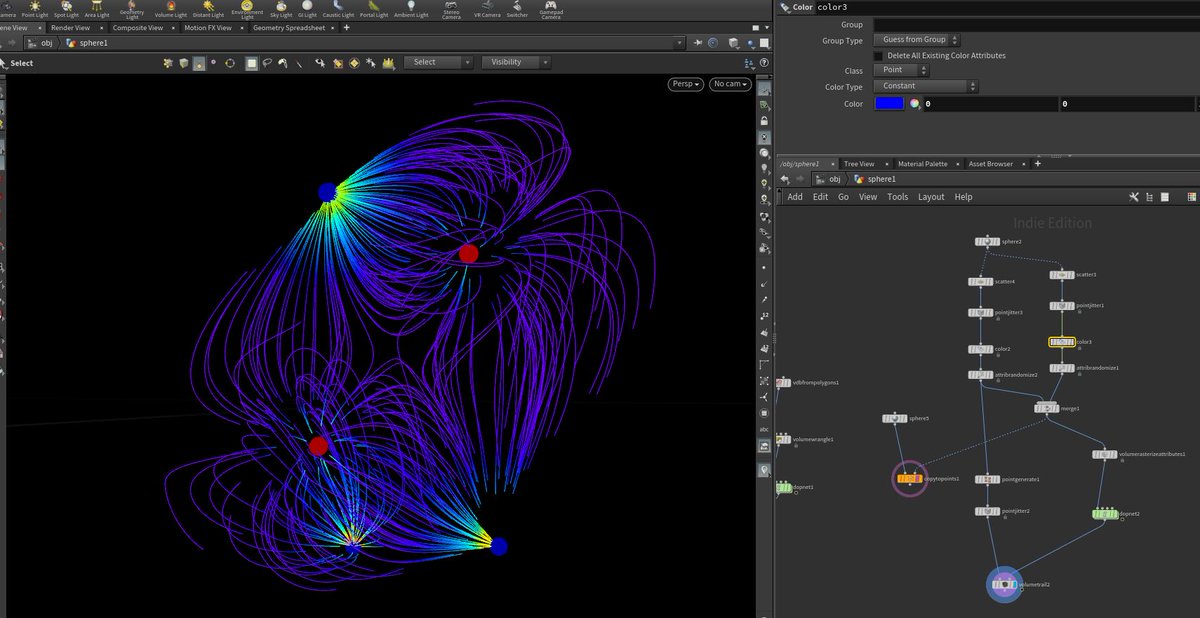Viewport: 1200px width, 618px height.
Task: Add a Portal Light from the shelf
Action: coord(374,9)
